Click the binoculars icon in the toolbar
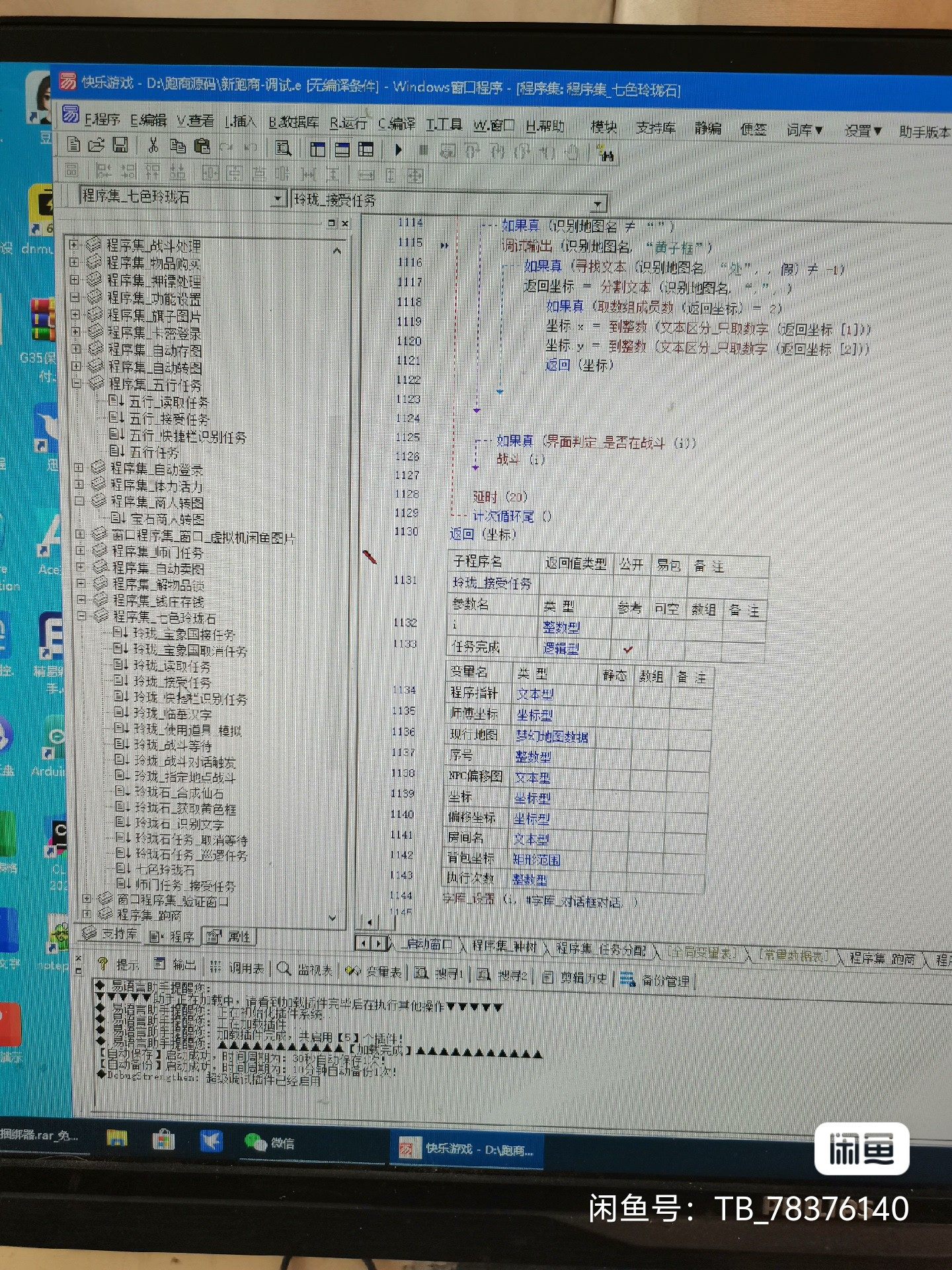This screenshot has width=952, height=1270. coord(606,155)
